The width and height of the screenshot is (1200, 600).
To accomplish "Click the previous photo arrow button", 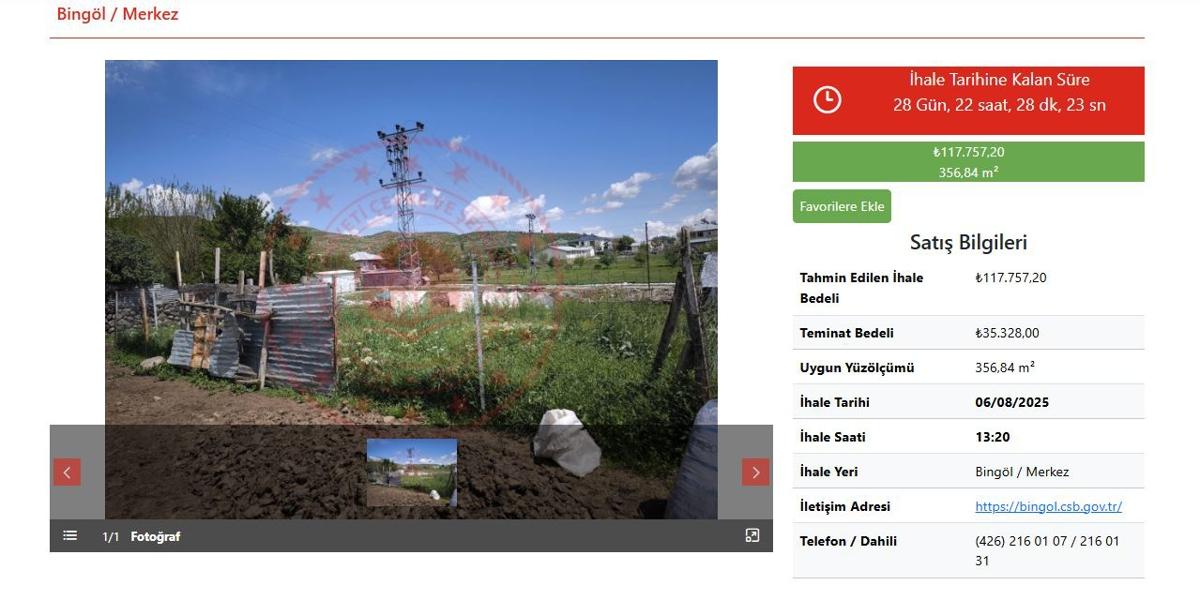I will click(x=67, y=472).
